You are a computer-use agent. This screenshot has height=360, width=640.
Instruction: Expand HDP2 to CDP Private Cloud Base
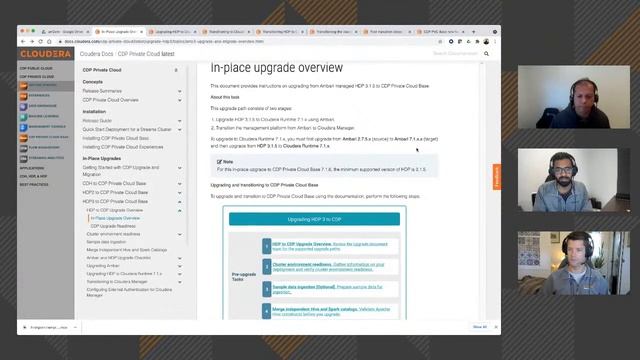click(180, 193)
